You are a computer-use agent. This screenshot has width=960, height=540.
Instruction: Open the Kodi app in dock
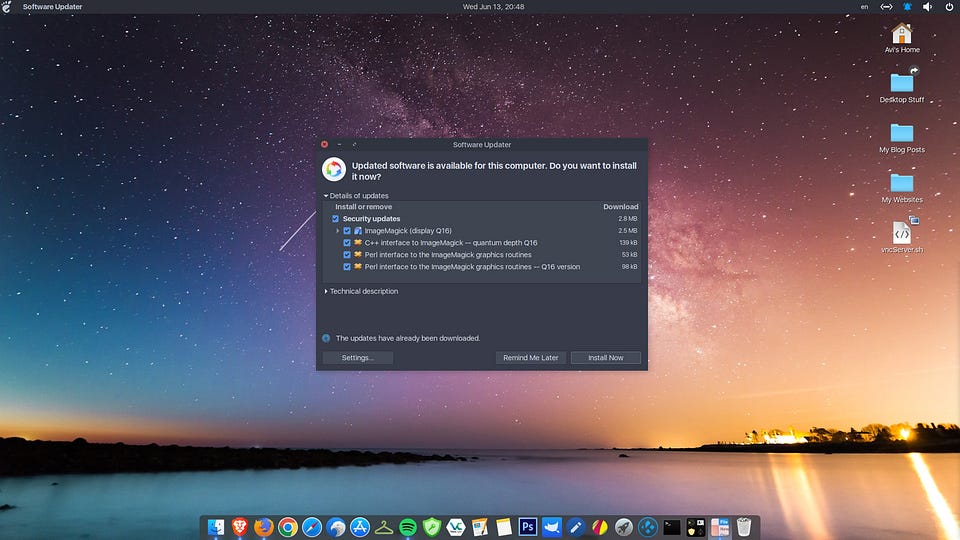pyautogui.click(x=647, y=526)
